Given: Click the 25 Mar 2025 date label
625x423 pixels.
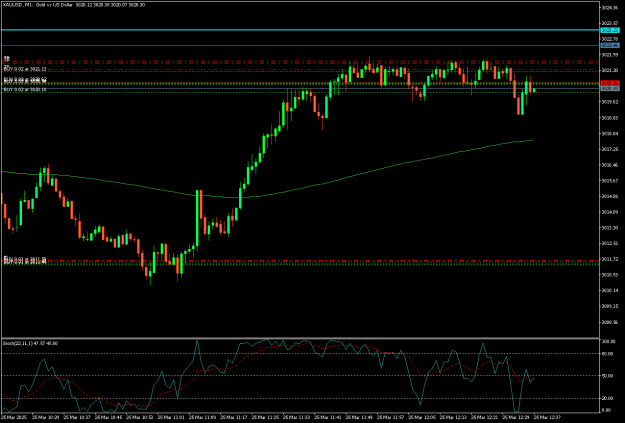Looking at the screenshot, I should [x=14, y=417].
